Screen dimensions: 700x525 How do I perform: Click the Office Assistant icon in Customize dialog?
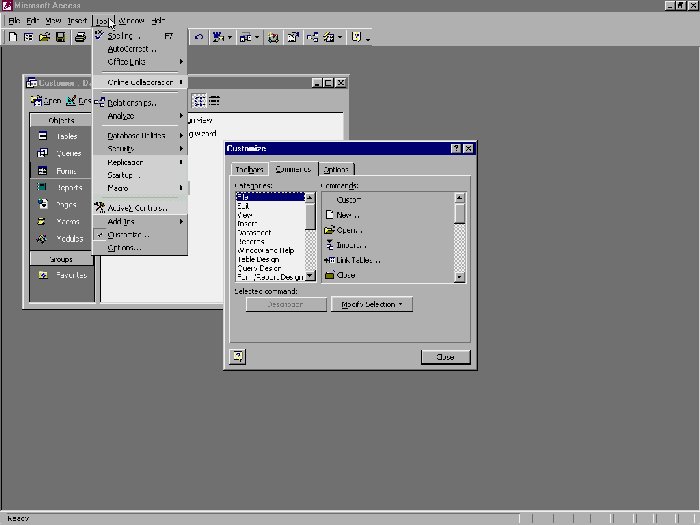tap(239, 356)
